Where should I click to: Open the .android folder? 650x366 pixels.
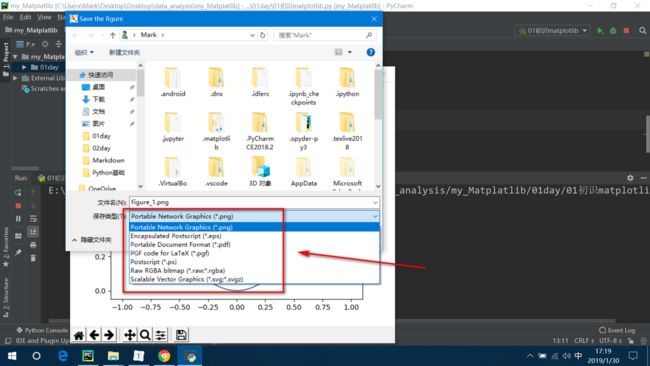(172, 82)
